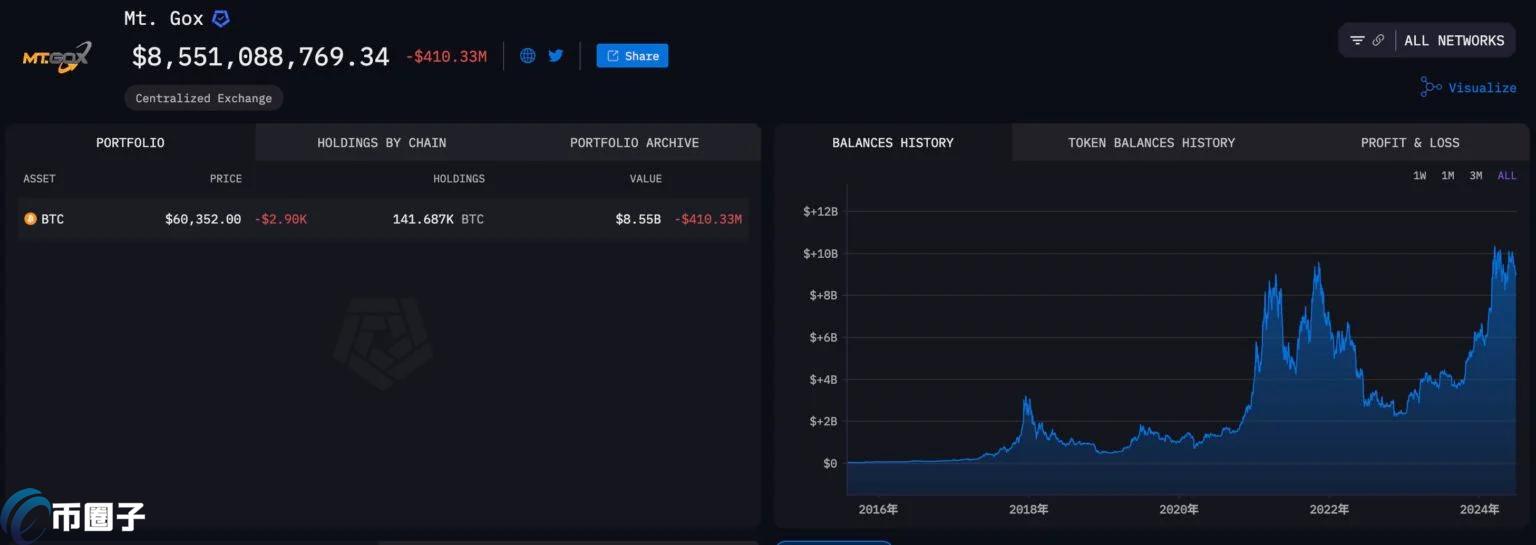Select the 1W chart range

click(1419, 175)
